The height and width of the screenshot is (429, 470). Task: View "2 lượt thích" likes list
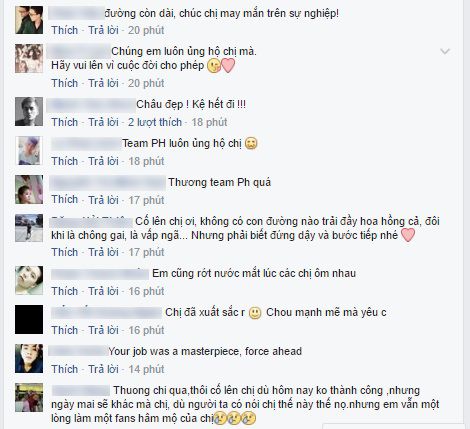click(x=155, y=122)
